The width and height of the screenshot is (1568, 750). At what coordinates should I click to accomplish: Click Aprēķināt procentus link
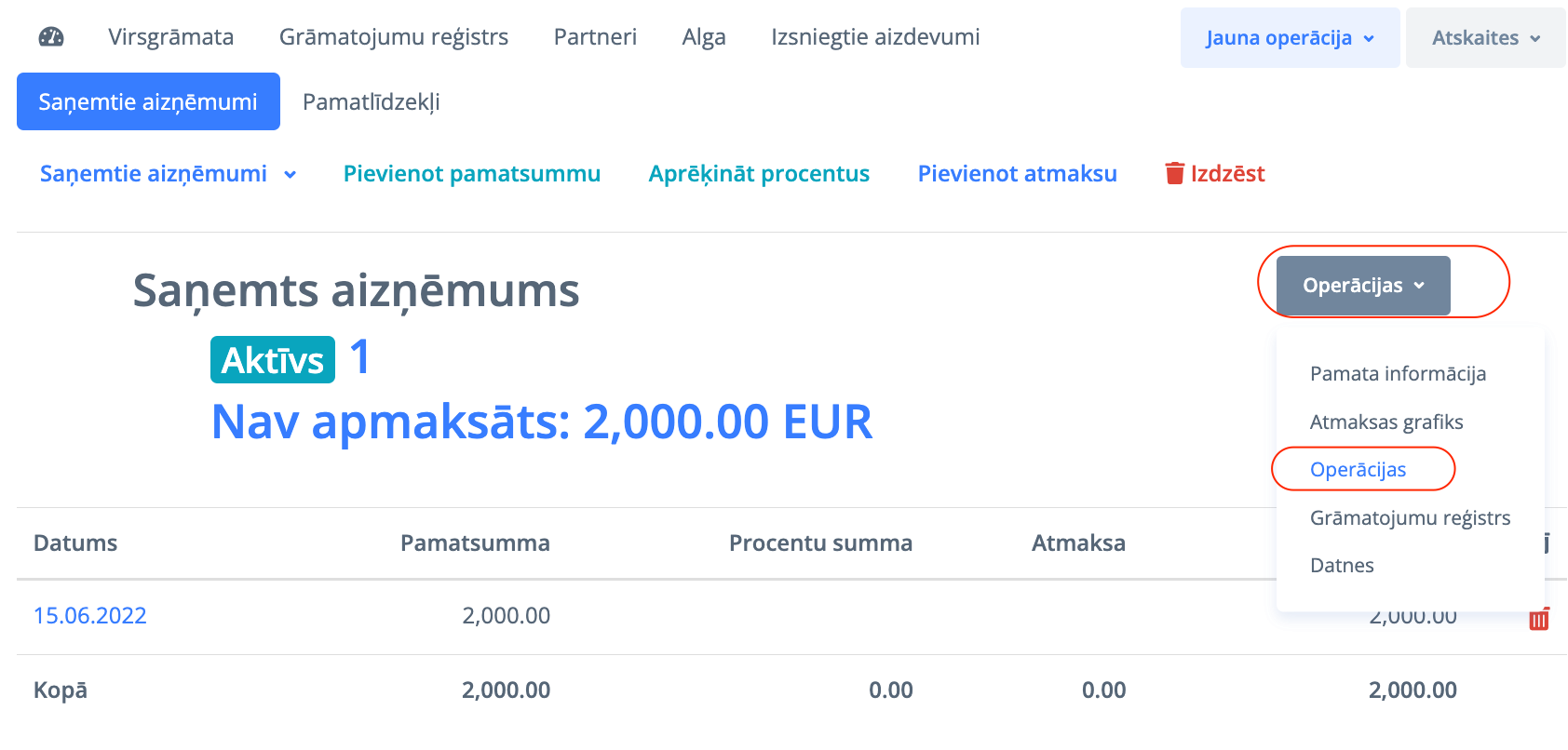pyautogui.click(x=758, y=174)
